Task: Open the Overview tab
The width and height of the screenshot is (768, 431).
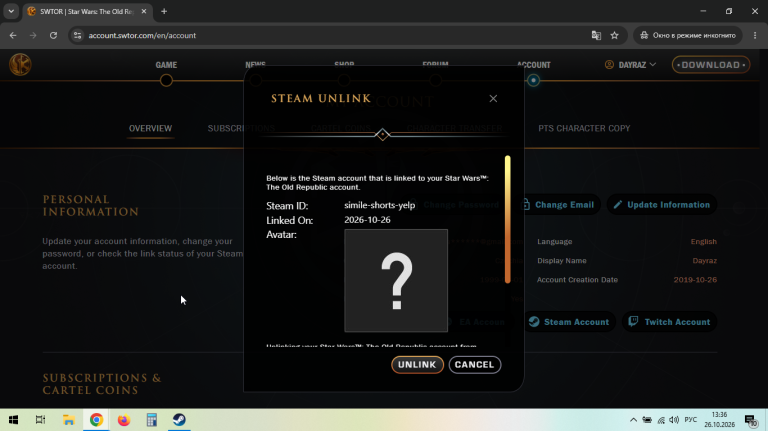Action: pyautogui.click(x=150, y=128)
